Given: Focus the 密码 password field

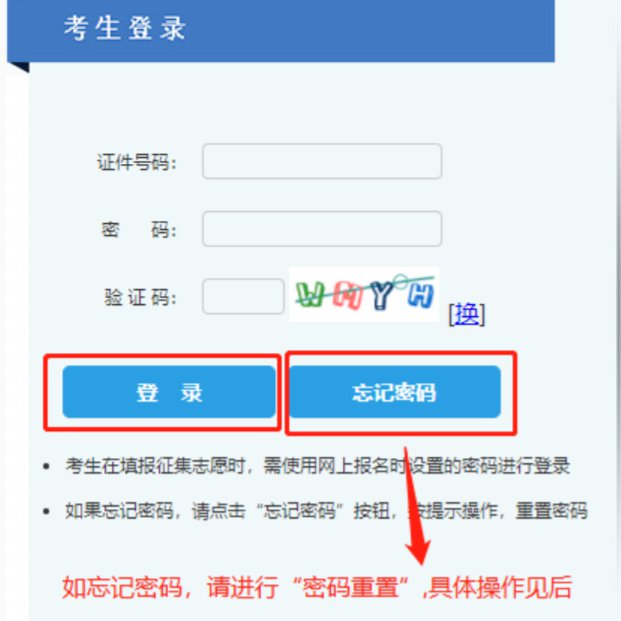Looking at the screenshot, I should click(322, 229).
